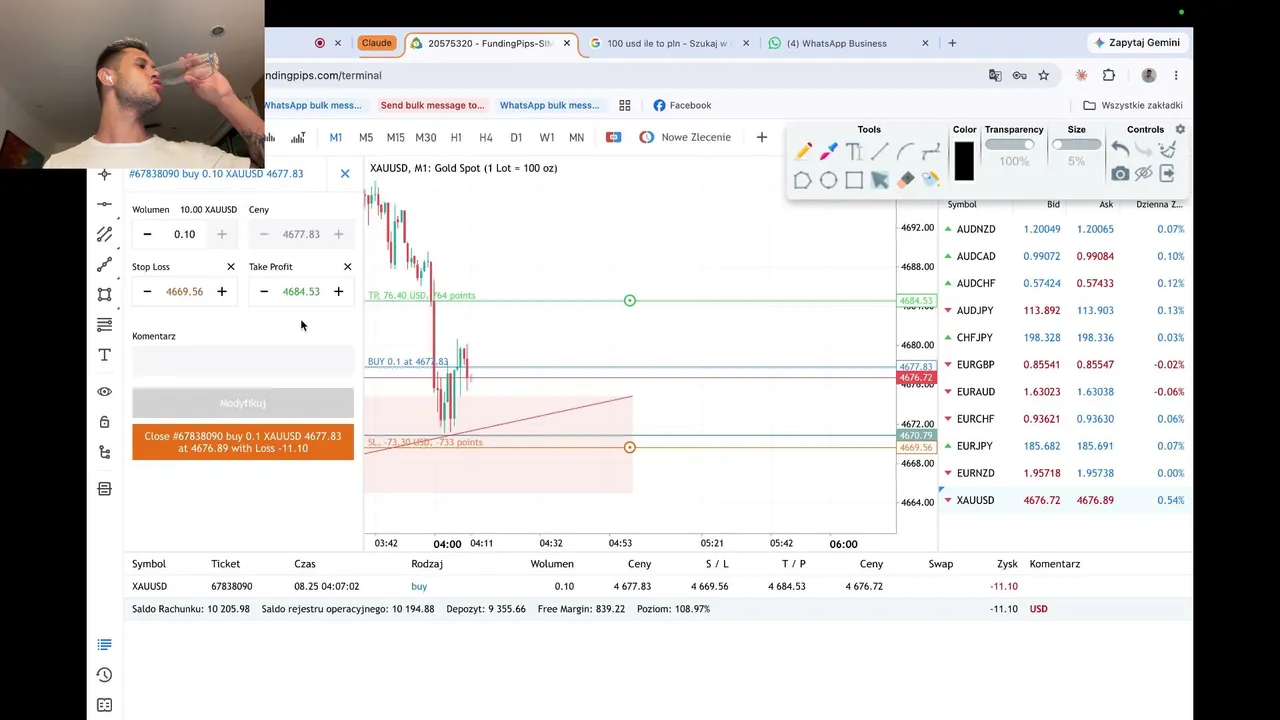This screenshot has height=720, width=1280.
Task: Bookmark page with star icon
Action: tap(1044, 75)
